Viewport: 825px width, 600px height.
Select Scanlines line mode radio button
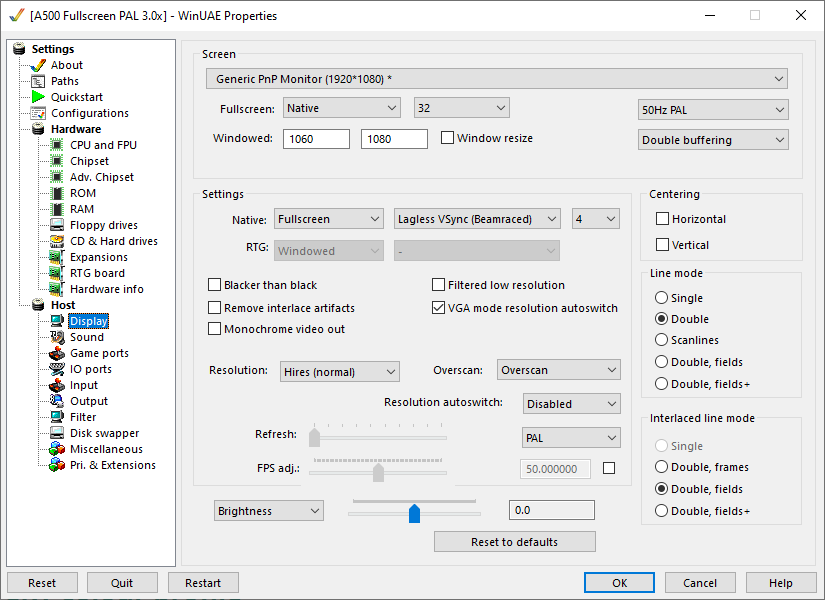pyautogui.click(x=661, y=340)
